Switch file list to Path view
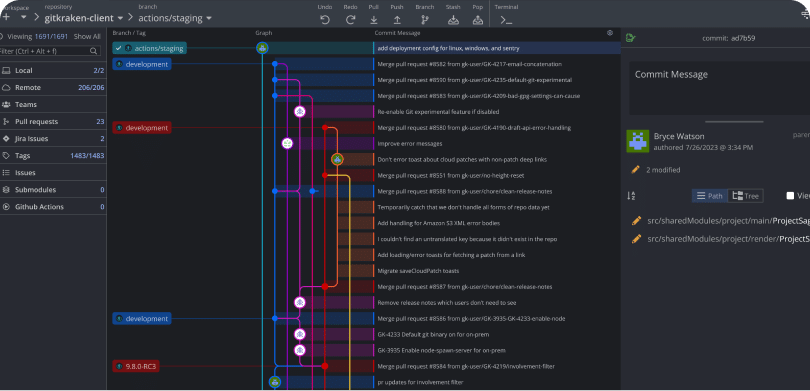Screen dimensions: 810x391 710,196
